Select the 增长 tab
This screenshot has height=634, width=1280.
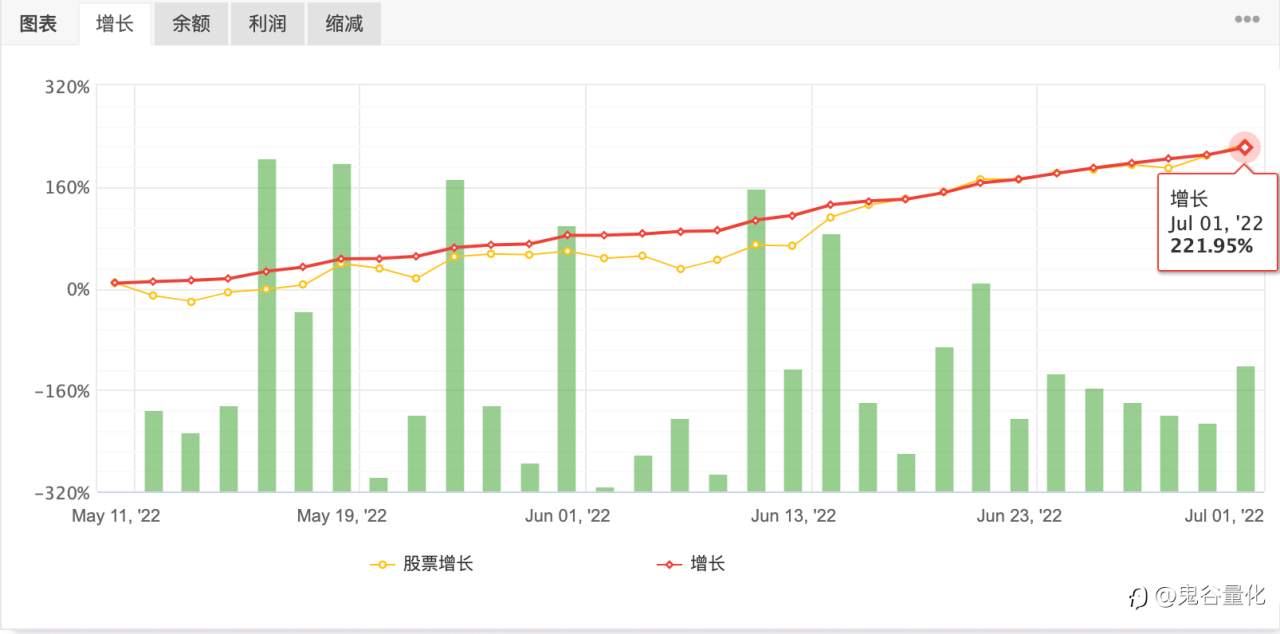[115, 24]
